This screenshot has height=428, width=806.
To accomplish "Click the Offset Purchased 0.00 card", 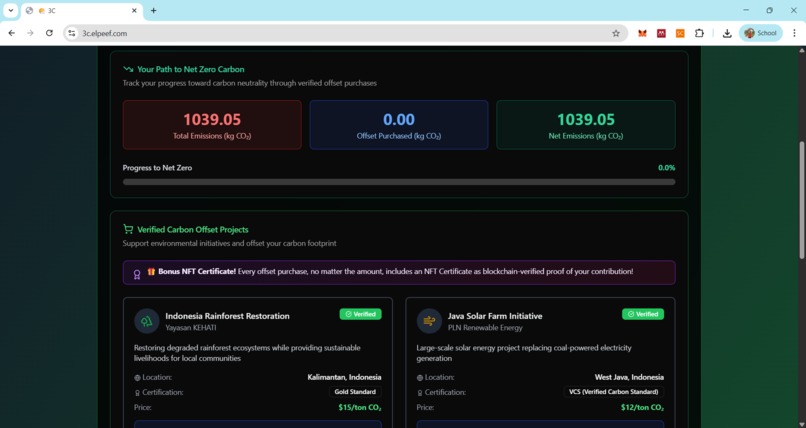I will click(399, 125).
